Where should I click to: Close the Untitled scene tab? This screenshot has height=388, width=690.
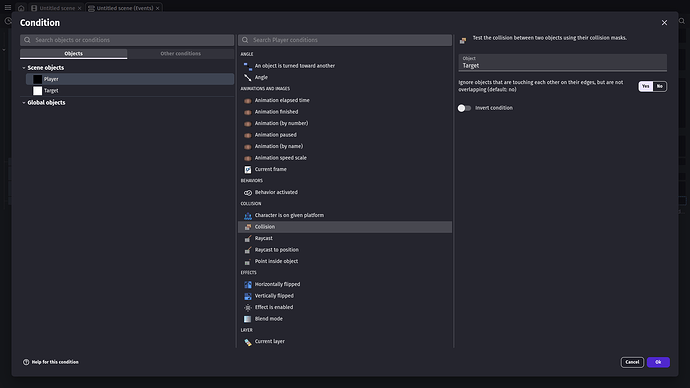tap(79, 8)
